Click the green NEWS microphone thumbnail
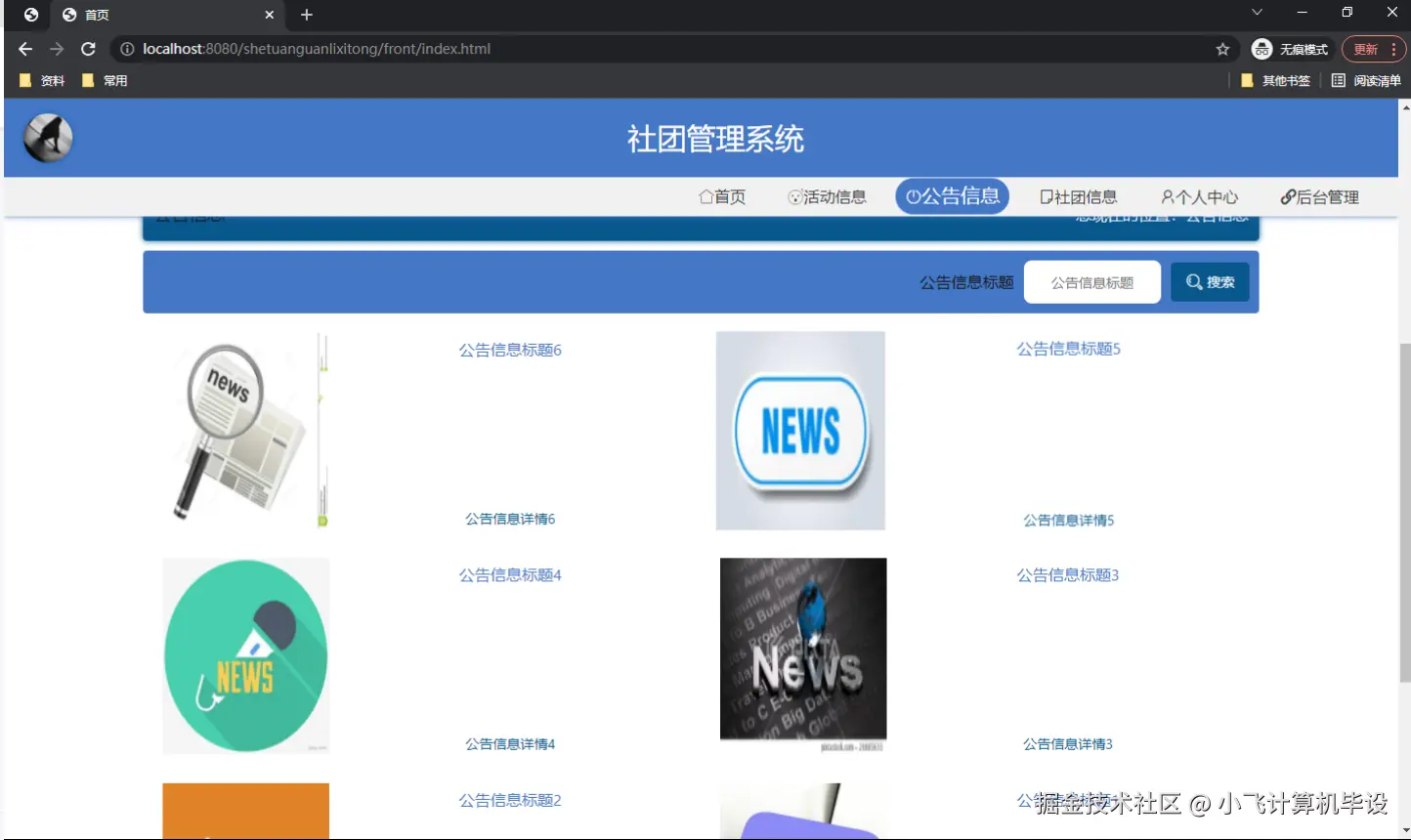 point(245,655)
